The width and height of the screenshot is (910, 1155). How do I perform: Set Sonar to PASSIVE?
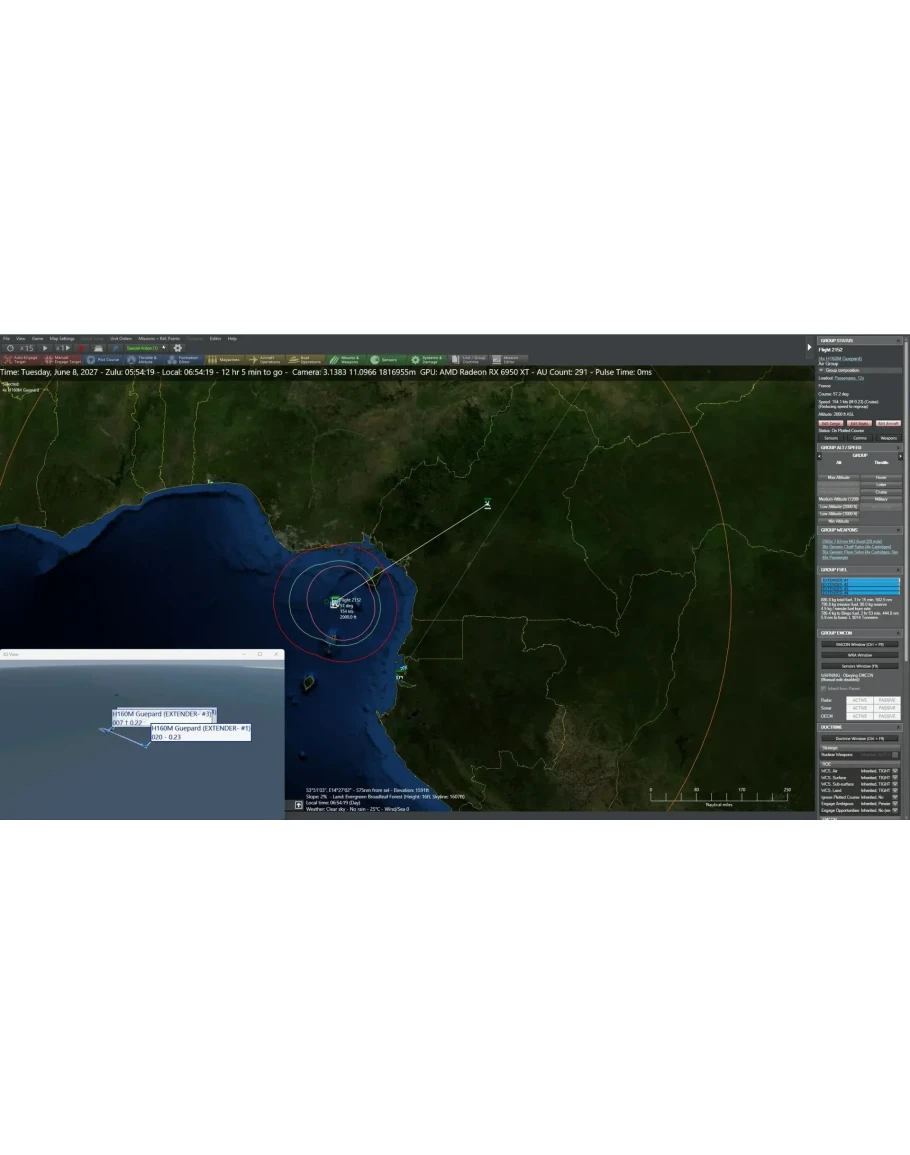[x=886, y=708]
